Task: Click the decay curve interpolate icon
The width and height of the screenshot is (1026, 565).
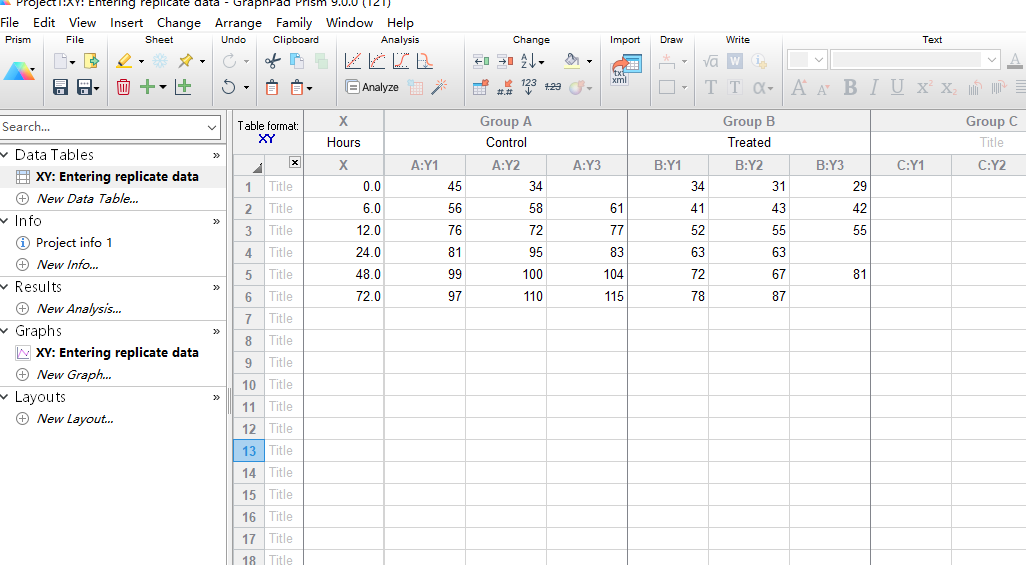Action: coord(425,61)
